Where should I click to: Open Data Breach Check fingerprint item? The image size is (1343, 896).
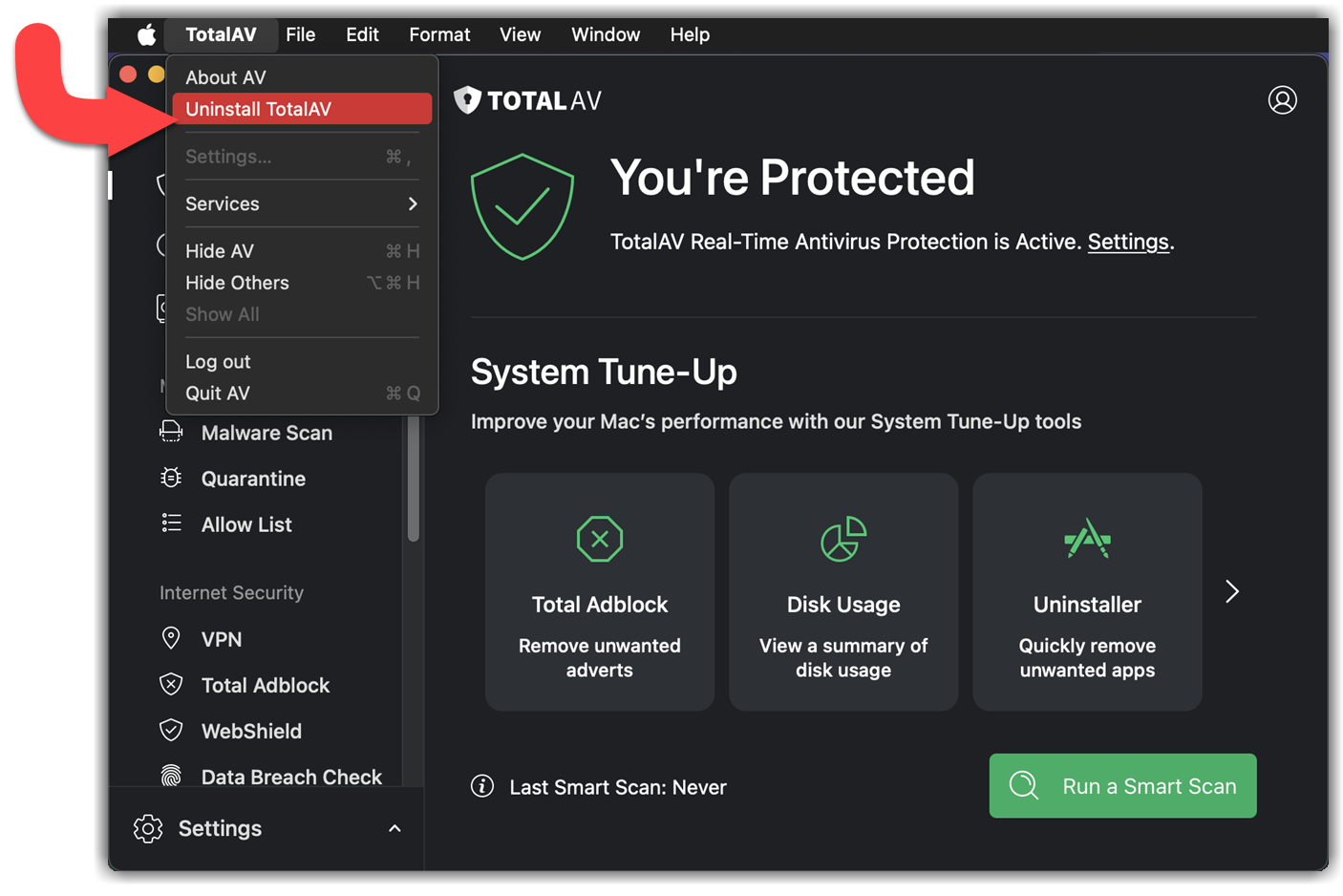click(290, 777)
